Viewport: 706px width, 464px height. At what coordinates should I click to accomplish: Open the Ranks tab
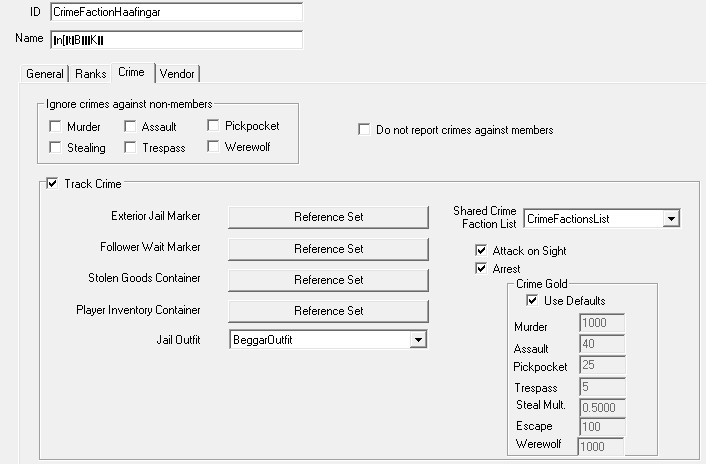pyautogui.click(x=91, y=73)
